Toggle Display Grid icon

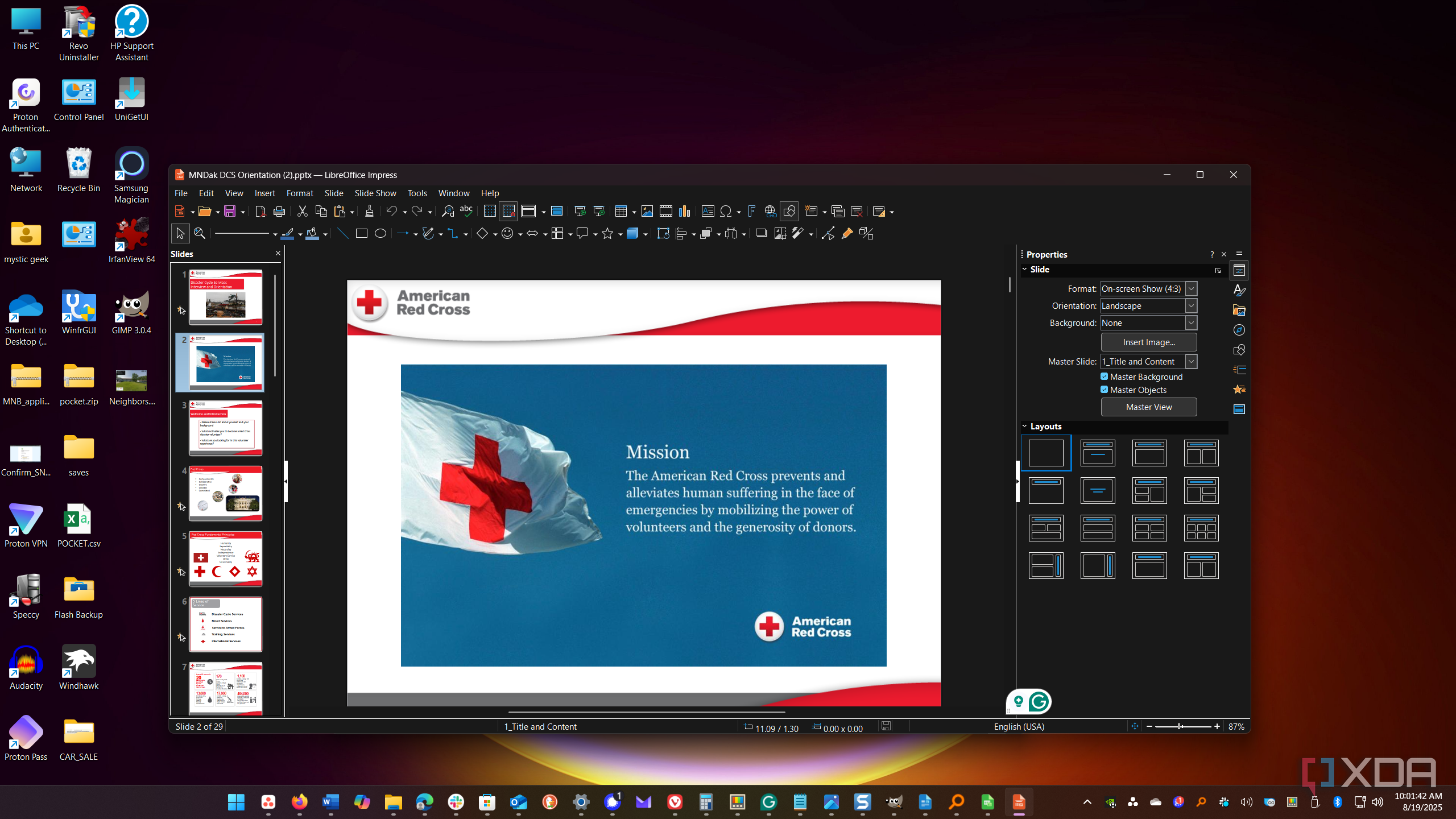click(490, 212)
